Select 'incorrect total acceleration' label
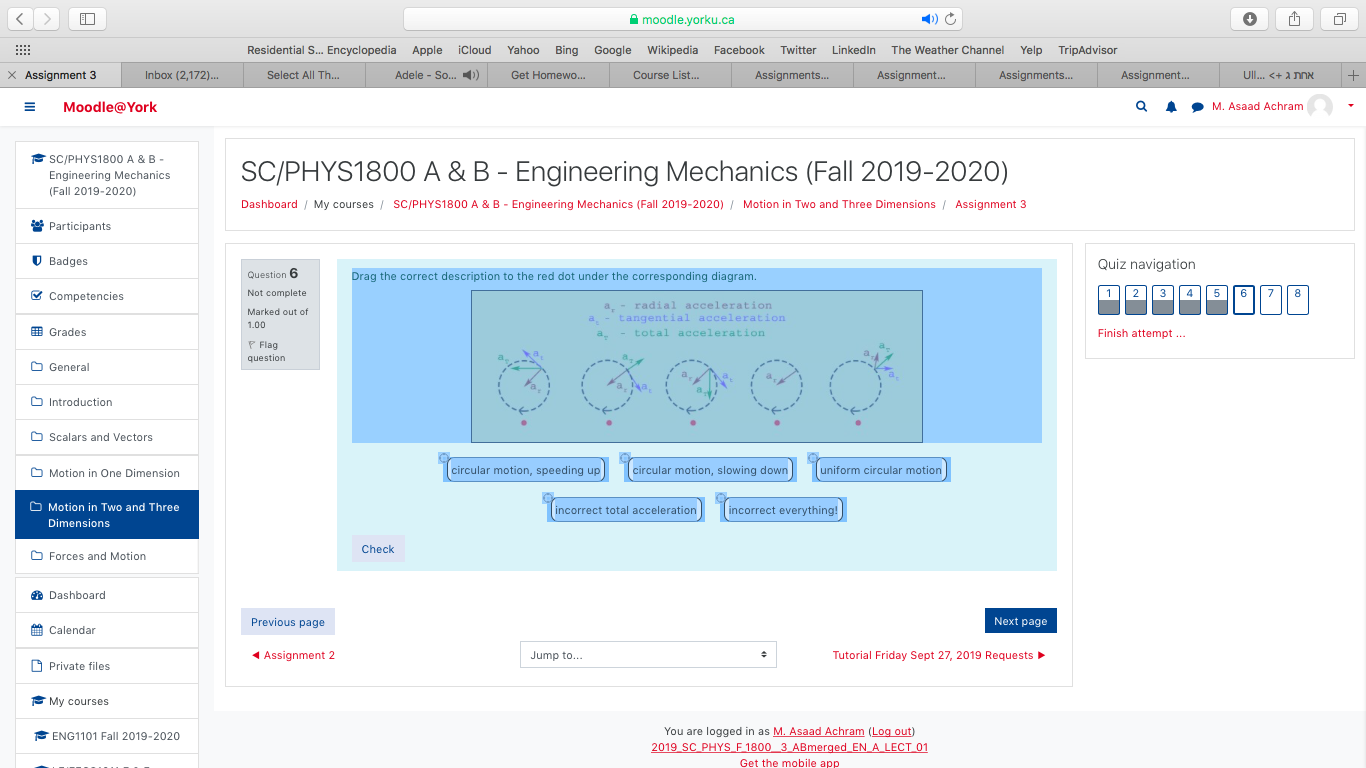The height and width of the screenshot is (768, 1366). pos(626,510)
